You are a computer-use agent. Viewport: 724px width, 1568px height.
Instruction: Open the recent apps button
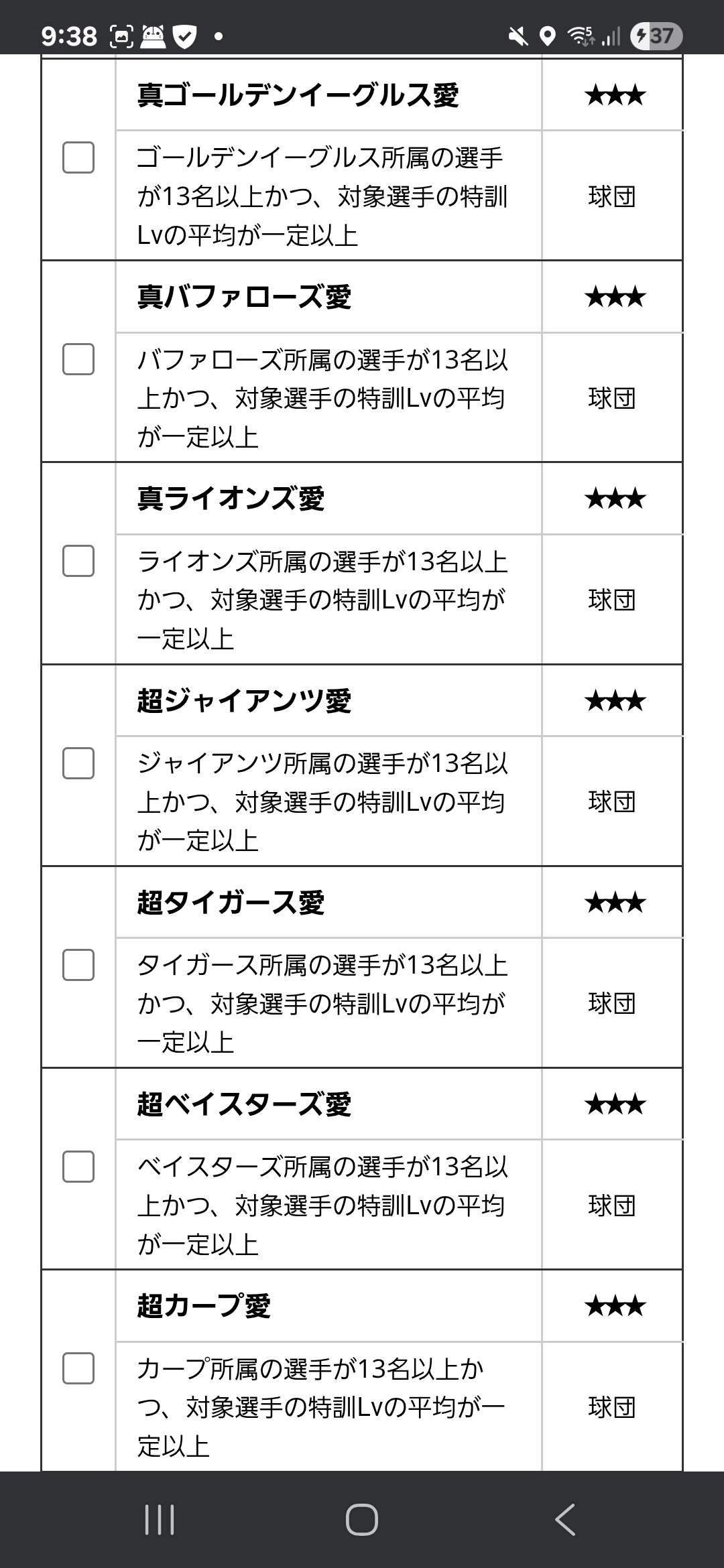tap(160, 1519)
